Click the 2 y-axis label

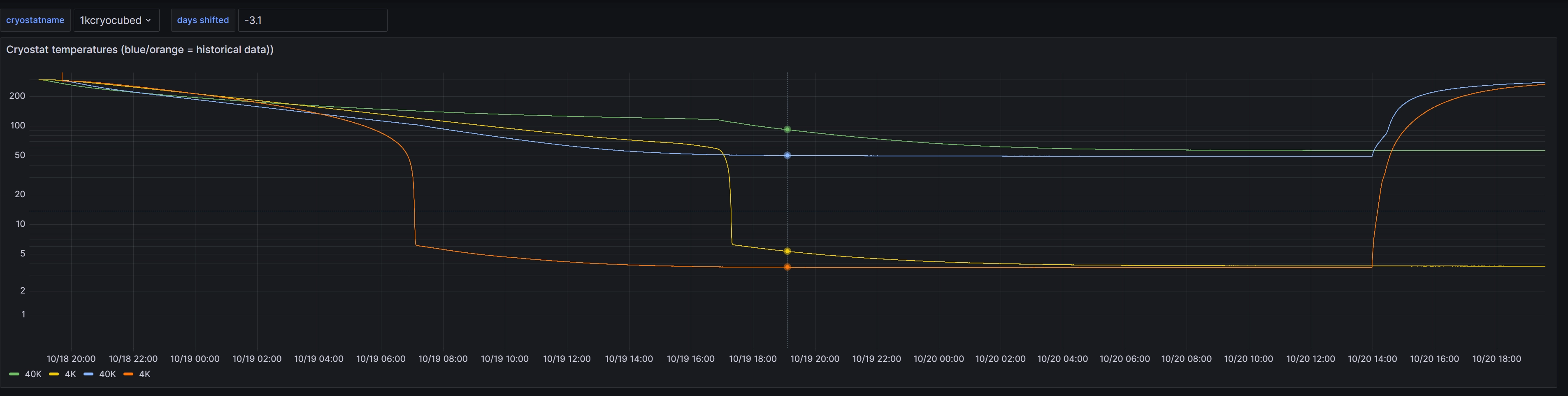[x=23, y=291]
